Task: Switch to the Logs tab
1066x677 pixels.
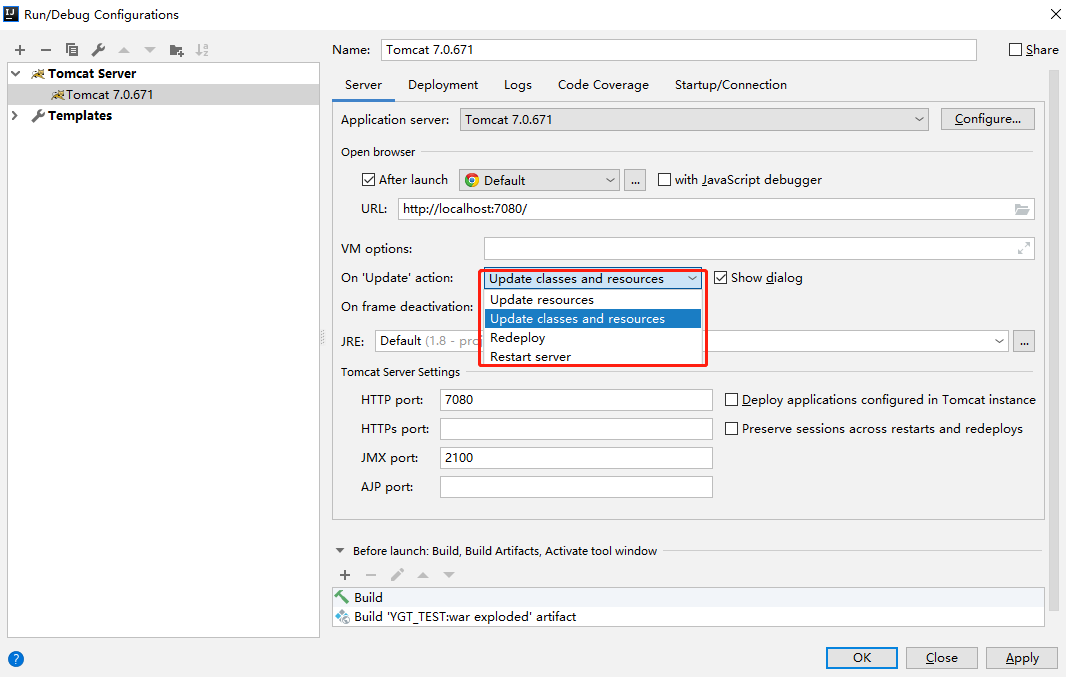Action: click(x=518, y=85)
